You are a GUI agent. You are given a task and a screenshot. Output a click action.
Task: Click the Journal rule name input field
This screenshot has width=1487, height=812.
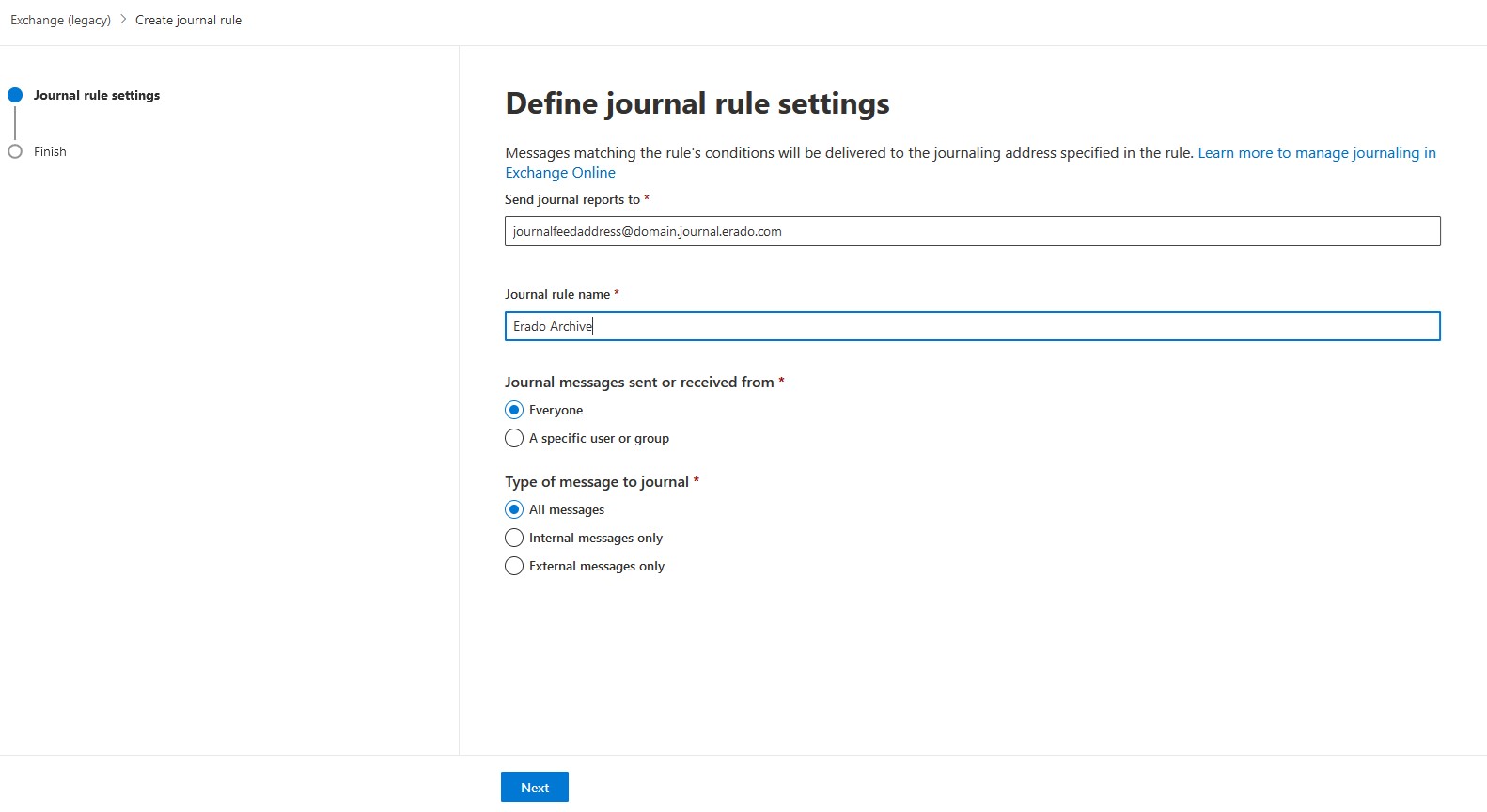click(972, 326)
